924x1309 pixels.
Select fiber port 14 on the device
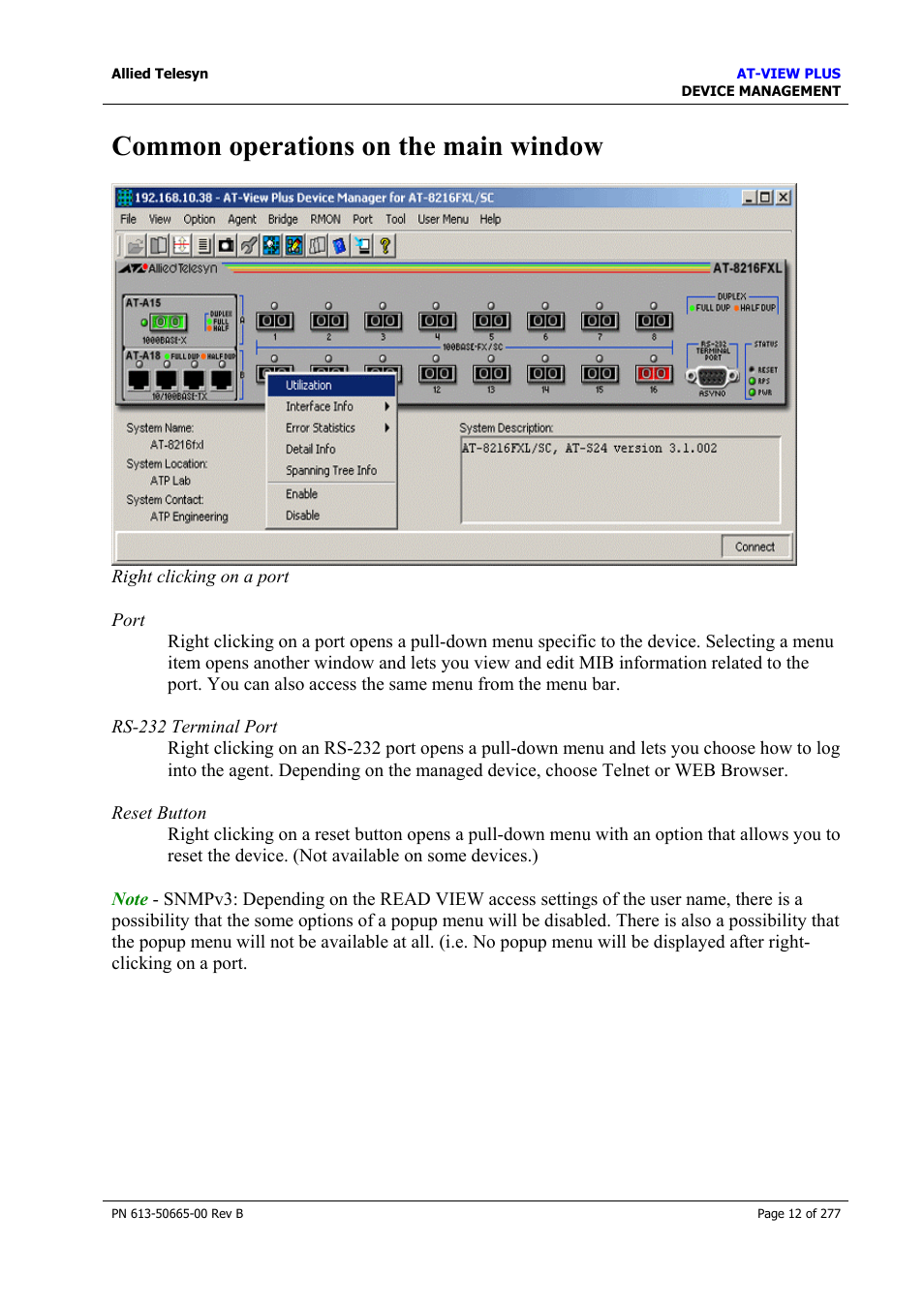pyautogui.click(x=545, y=373)
